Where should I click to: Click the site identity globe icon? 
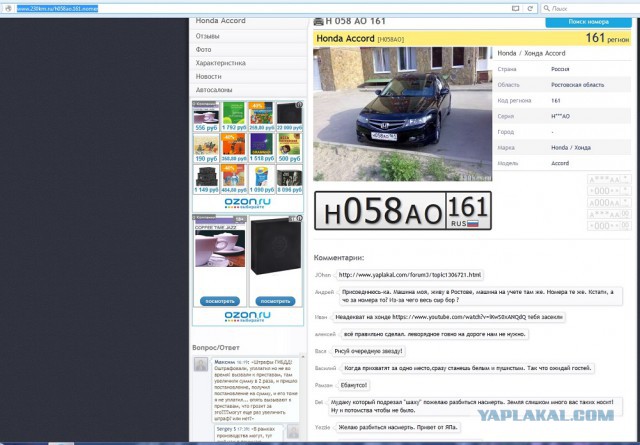pos(8,8)
